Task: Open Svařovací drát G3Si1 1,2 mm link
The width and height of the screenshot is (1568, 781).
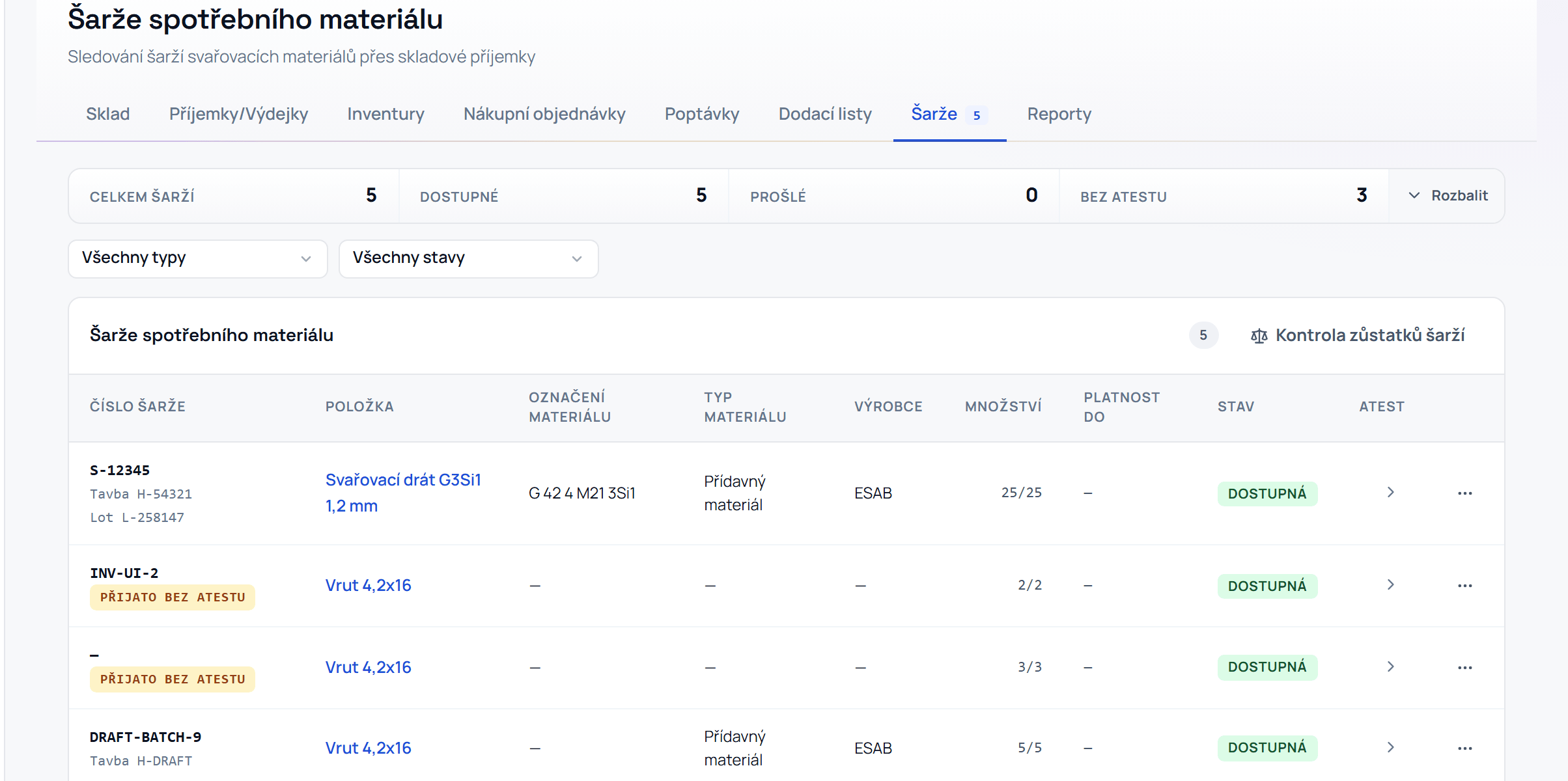Action: point(403,493)
